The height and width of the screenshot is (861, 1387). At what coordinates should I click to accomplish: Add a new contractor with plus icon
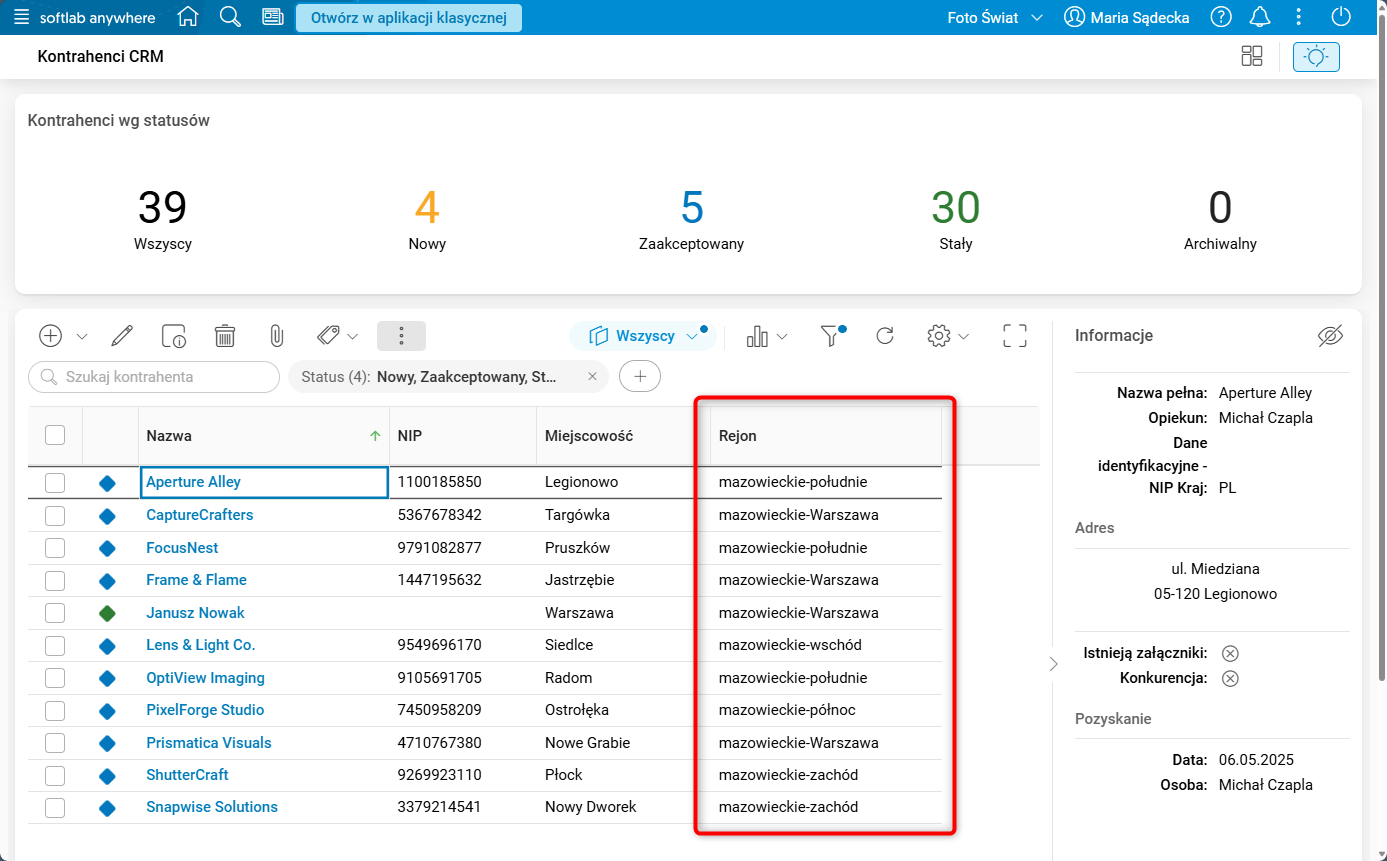(x=51, y=336)
